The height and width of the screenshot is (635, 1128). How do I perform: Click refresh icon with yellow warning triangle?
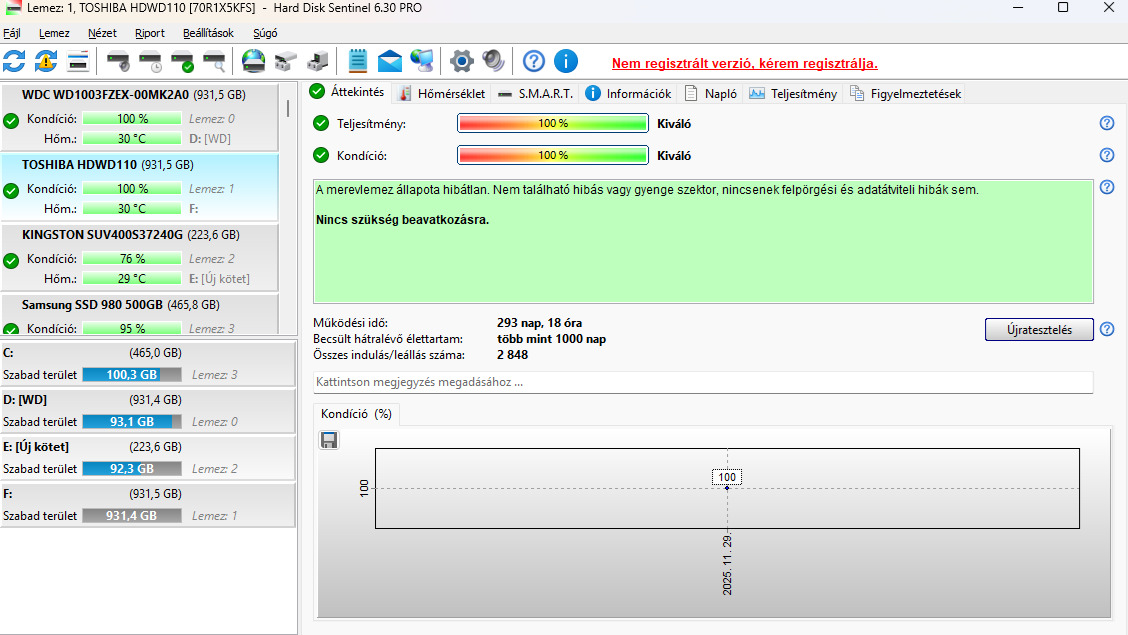click(x=46, y=62)
